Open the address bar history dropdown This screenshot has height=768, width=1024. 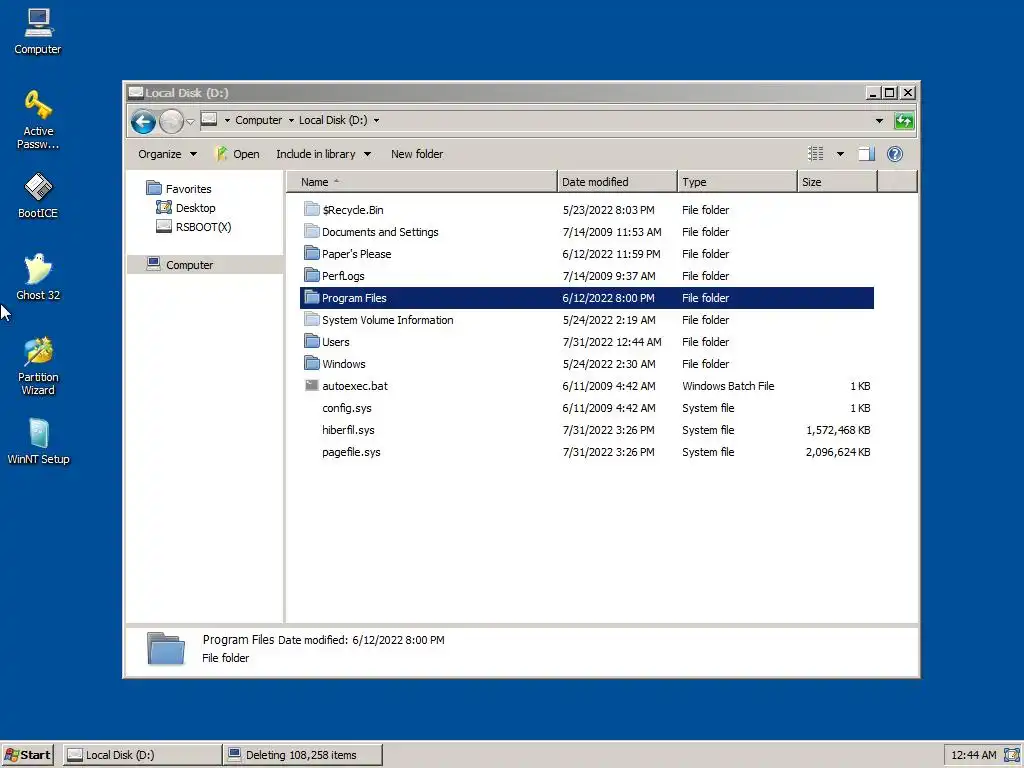tap(879, 121)
